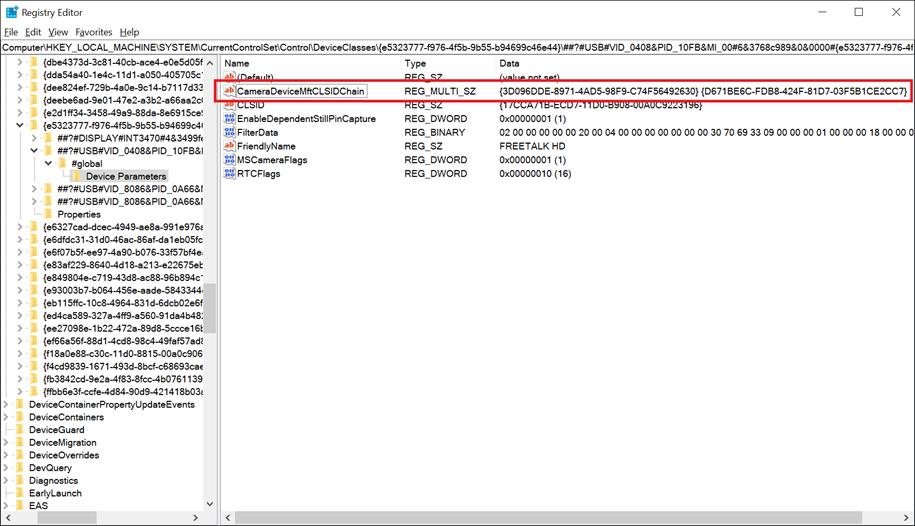Viewport: 915px width, 526px height.
Task: Click the FREETALK HD data cell
Action: pos(532,146)
